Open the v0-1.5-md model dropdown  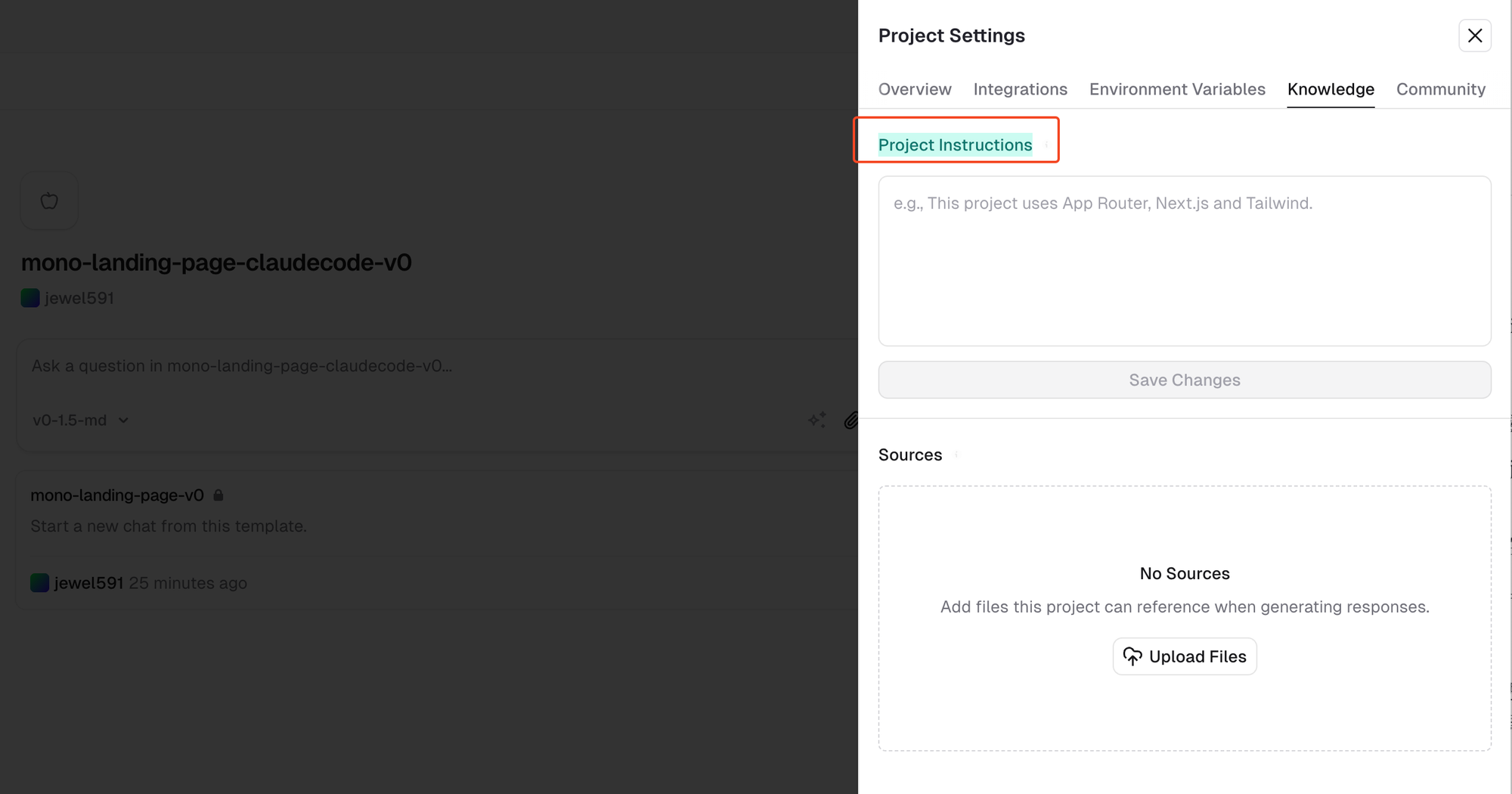tap(80, 420)
